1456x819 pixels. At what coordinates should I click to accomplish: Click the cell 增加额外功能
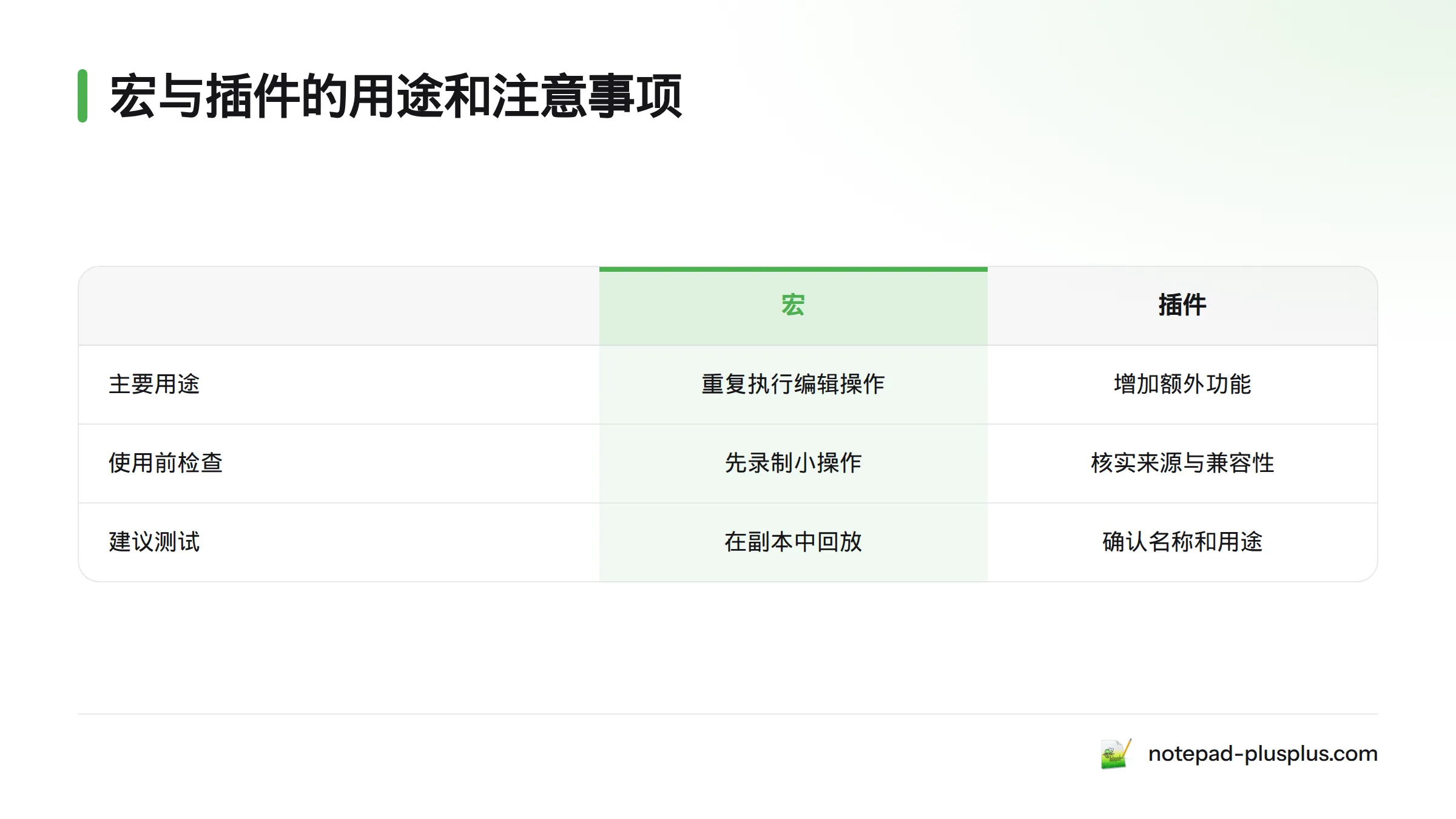[1182, 384]
